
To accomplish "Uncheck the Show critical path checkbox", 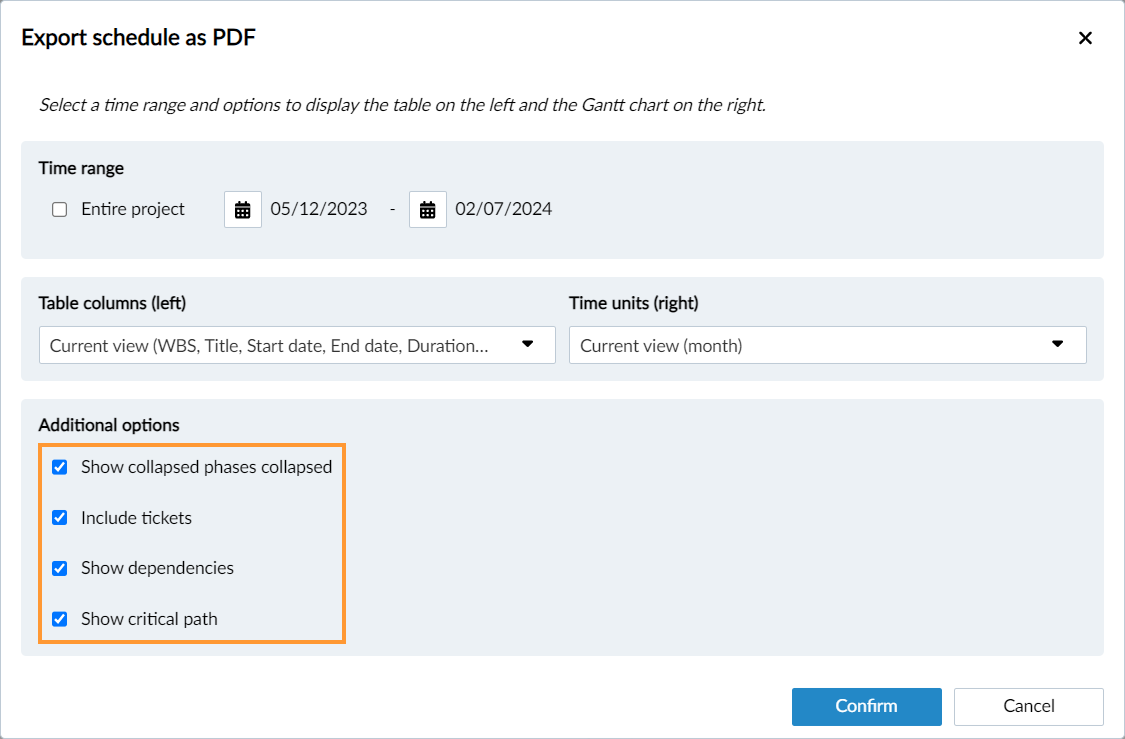I will [60, 619].
